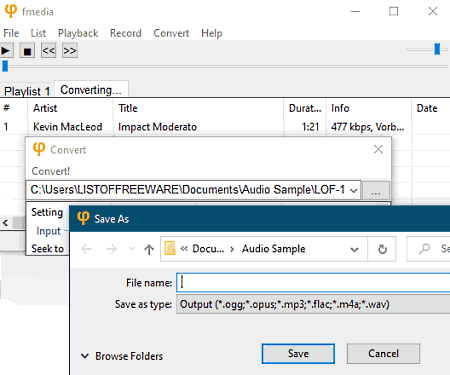Click the Save button
This screenshot has width=450, height=375.
tap(298, 354)
